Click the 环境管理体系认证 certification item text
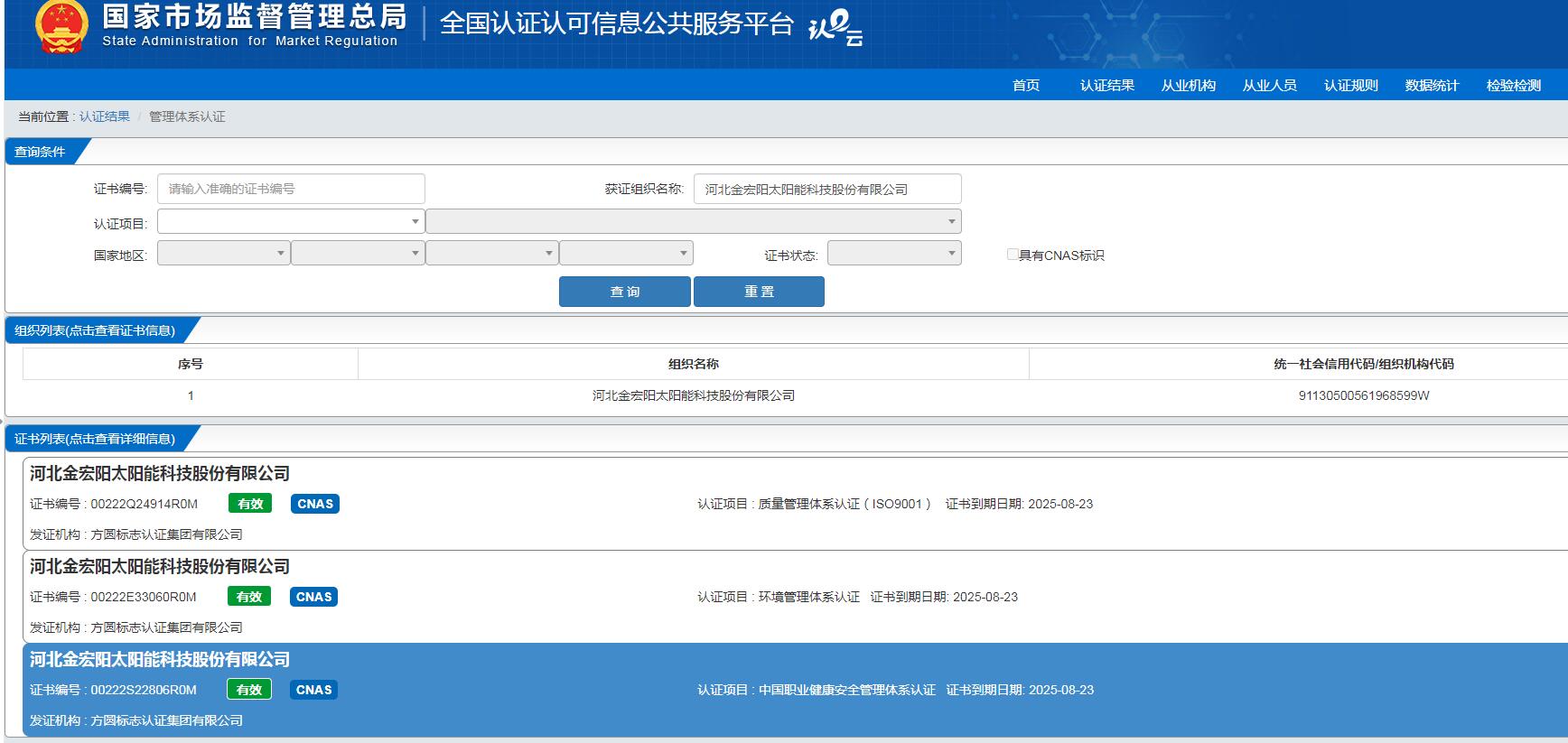This screenshot has width=1568, height=743. 809,597
